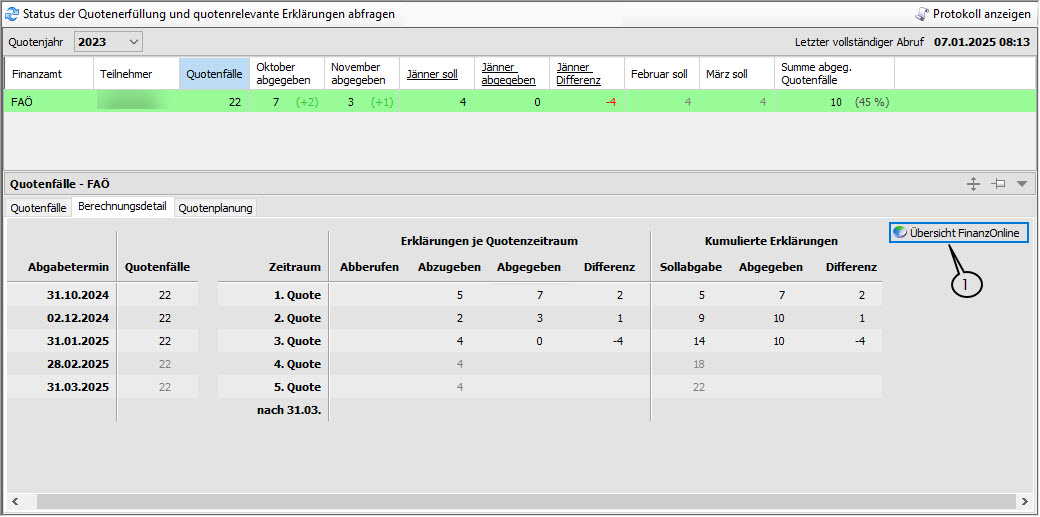
Task: Click the left scroll arrow at bottom
Action: tap(14, 500)
